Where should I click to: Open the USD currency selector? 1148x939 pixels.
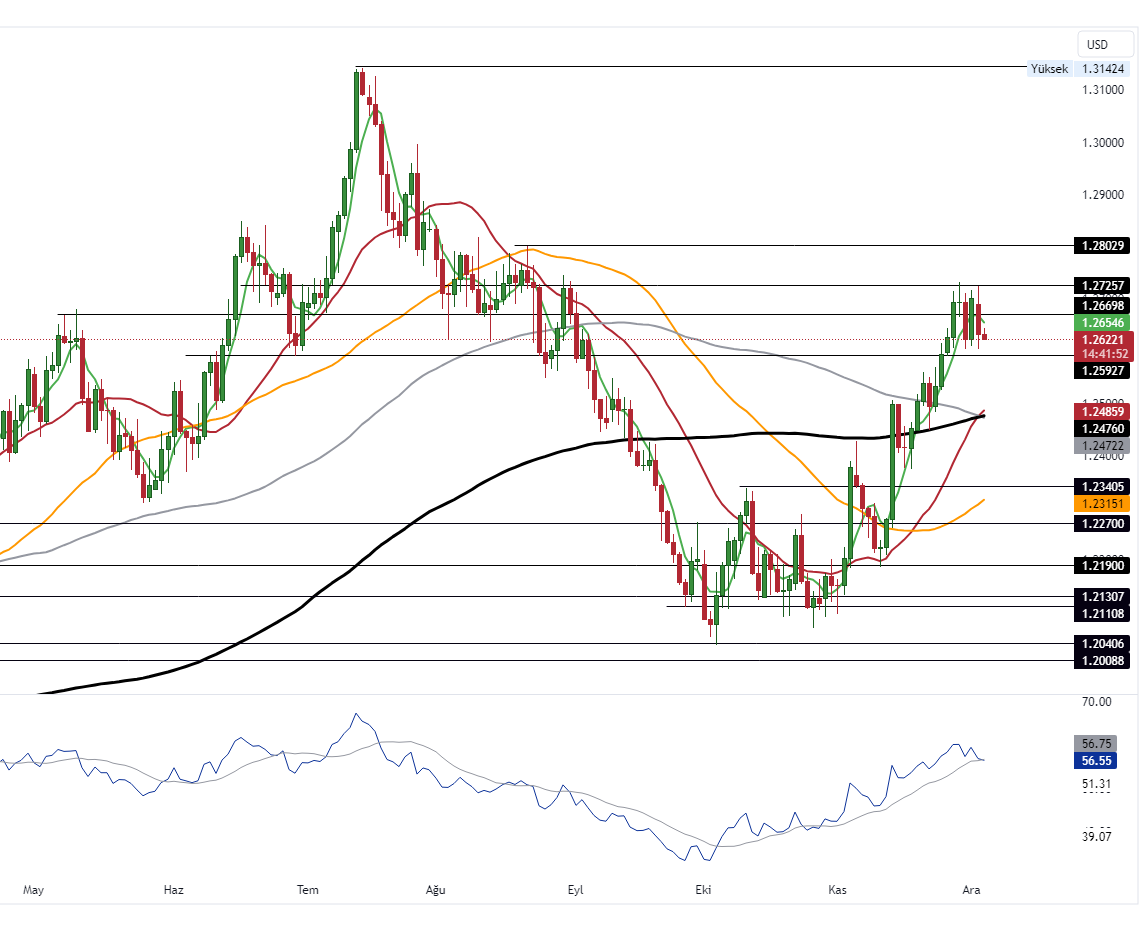1097,44
